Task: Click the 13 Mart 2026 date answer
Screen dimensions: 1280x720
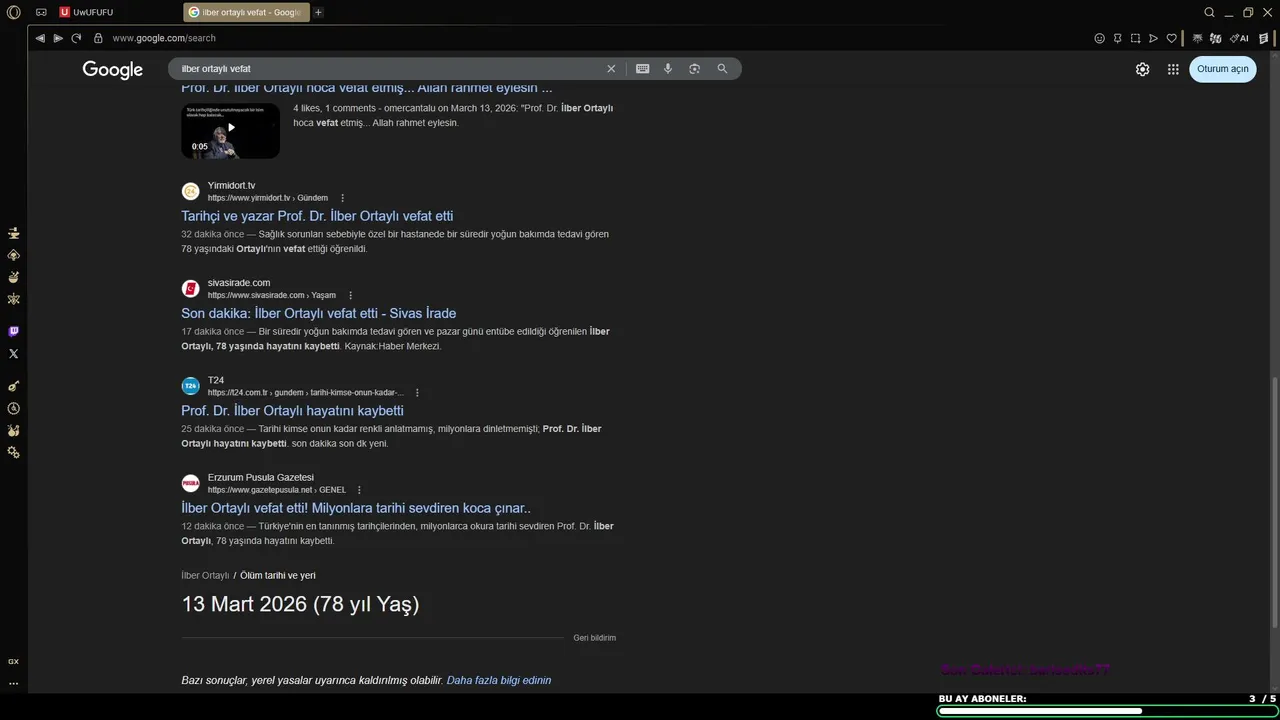Action: 300,604
